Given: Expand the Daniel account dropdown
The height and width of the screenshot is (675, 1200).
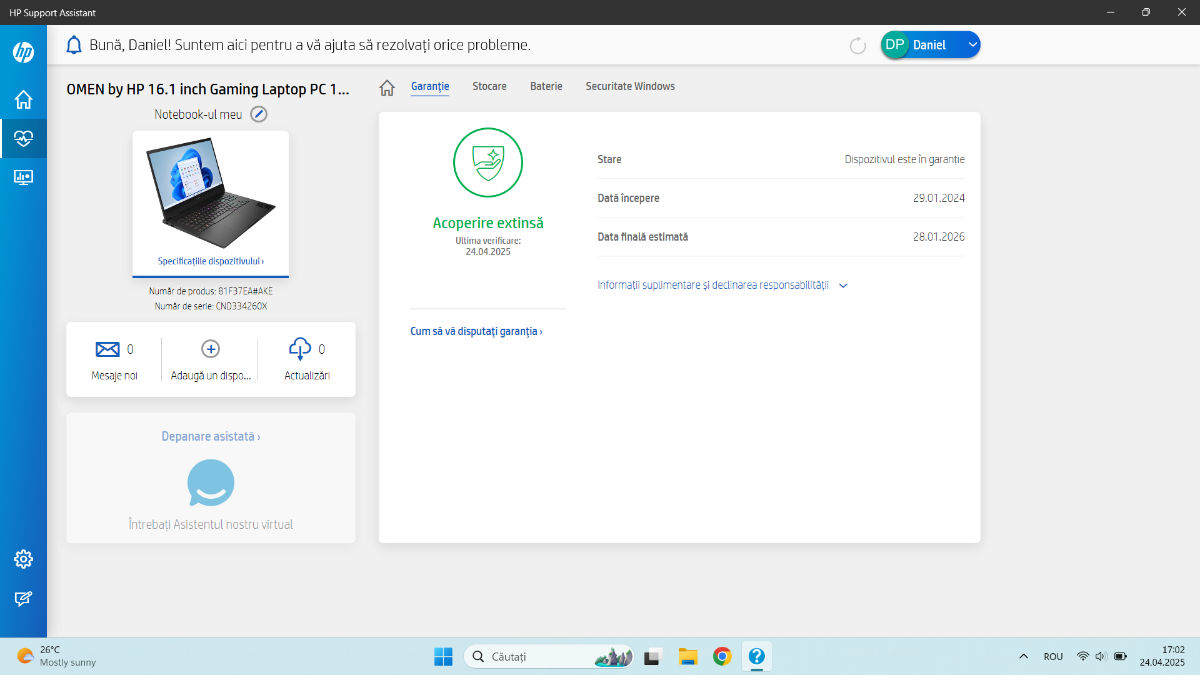Looking at the screenshot, I should click(972, 45).
